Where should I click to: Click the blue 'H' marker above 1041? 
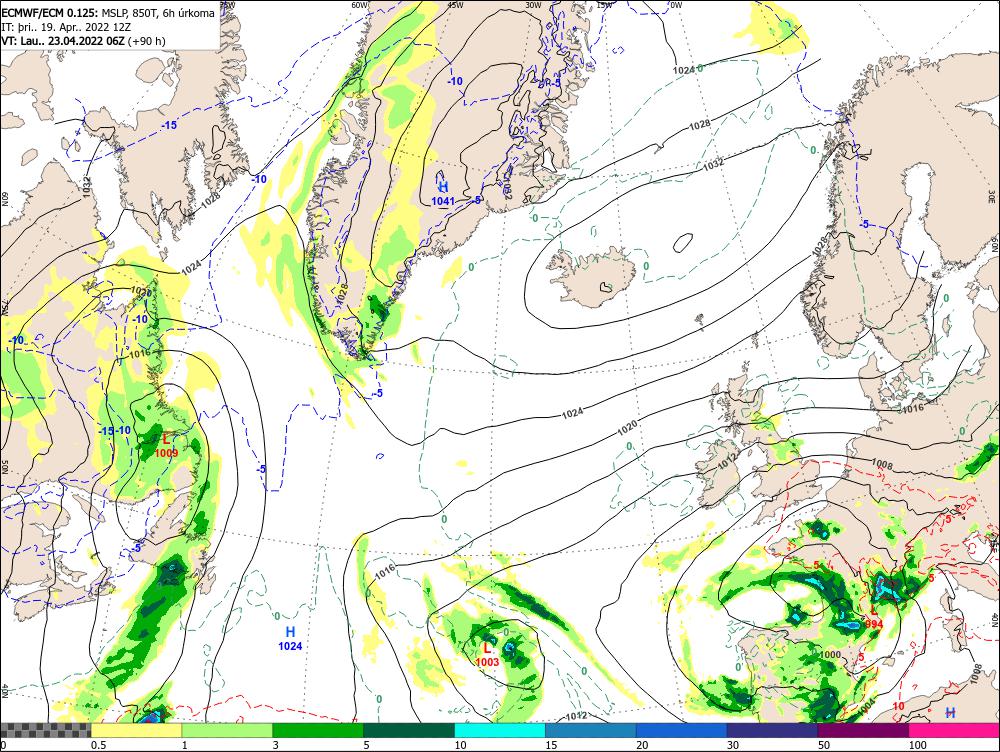443,187
